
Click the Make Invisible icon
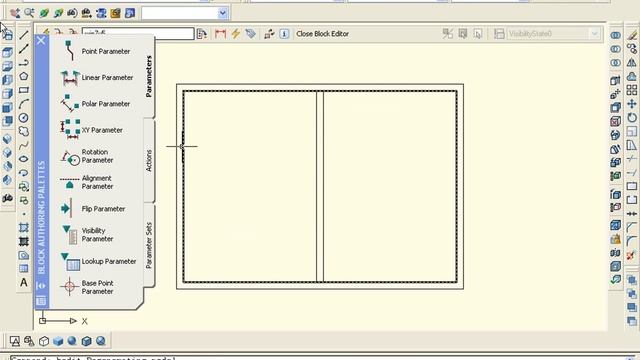(x=478, y=34)
